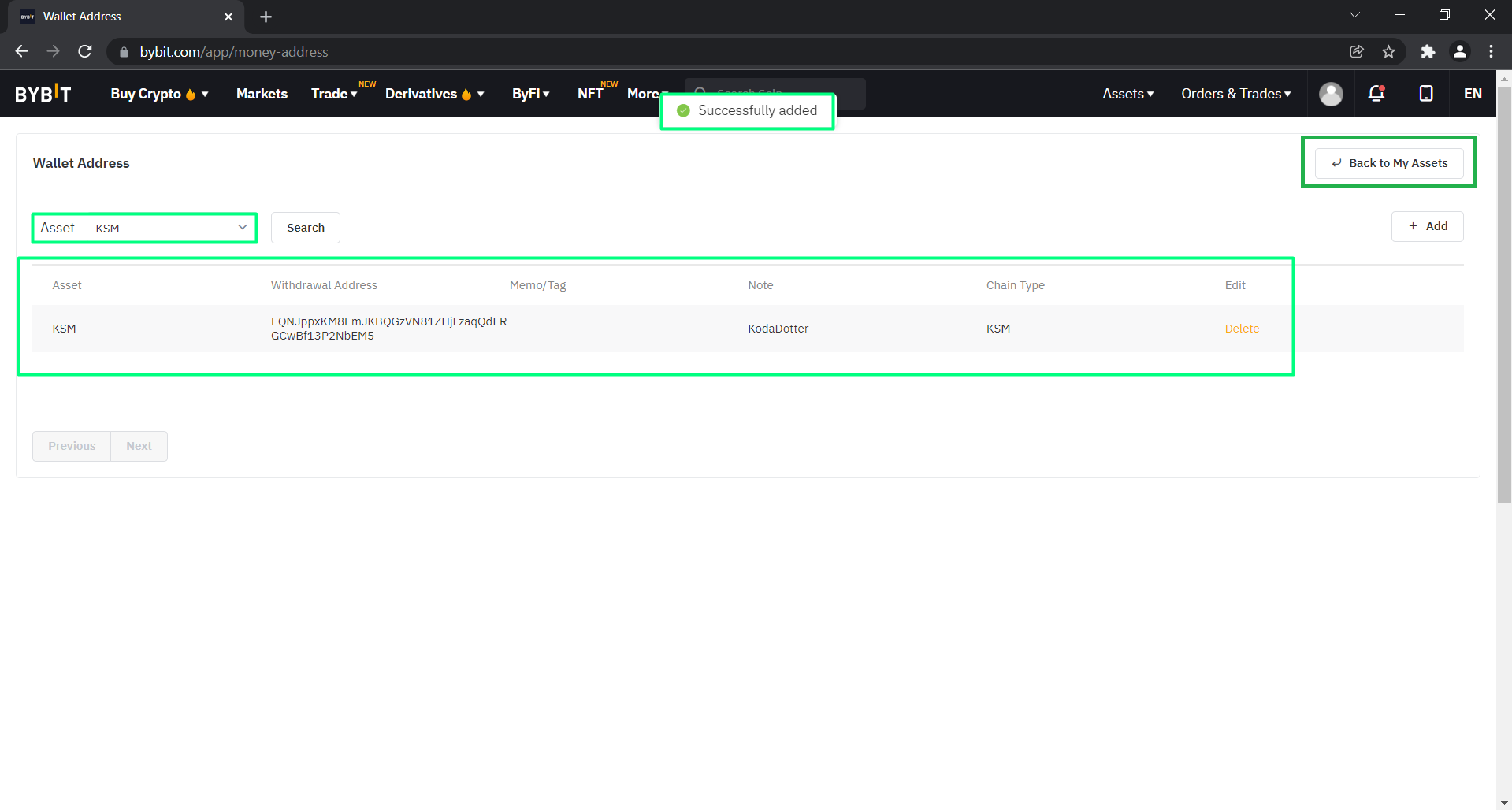
Task: Open the Derivatives menu
Action: click(x=434, y=94)
